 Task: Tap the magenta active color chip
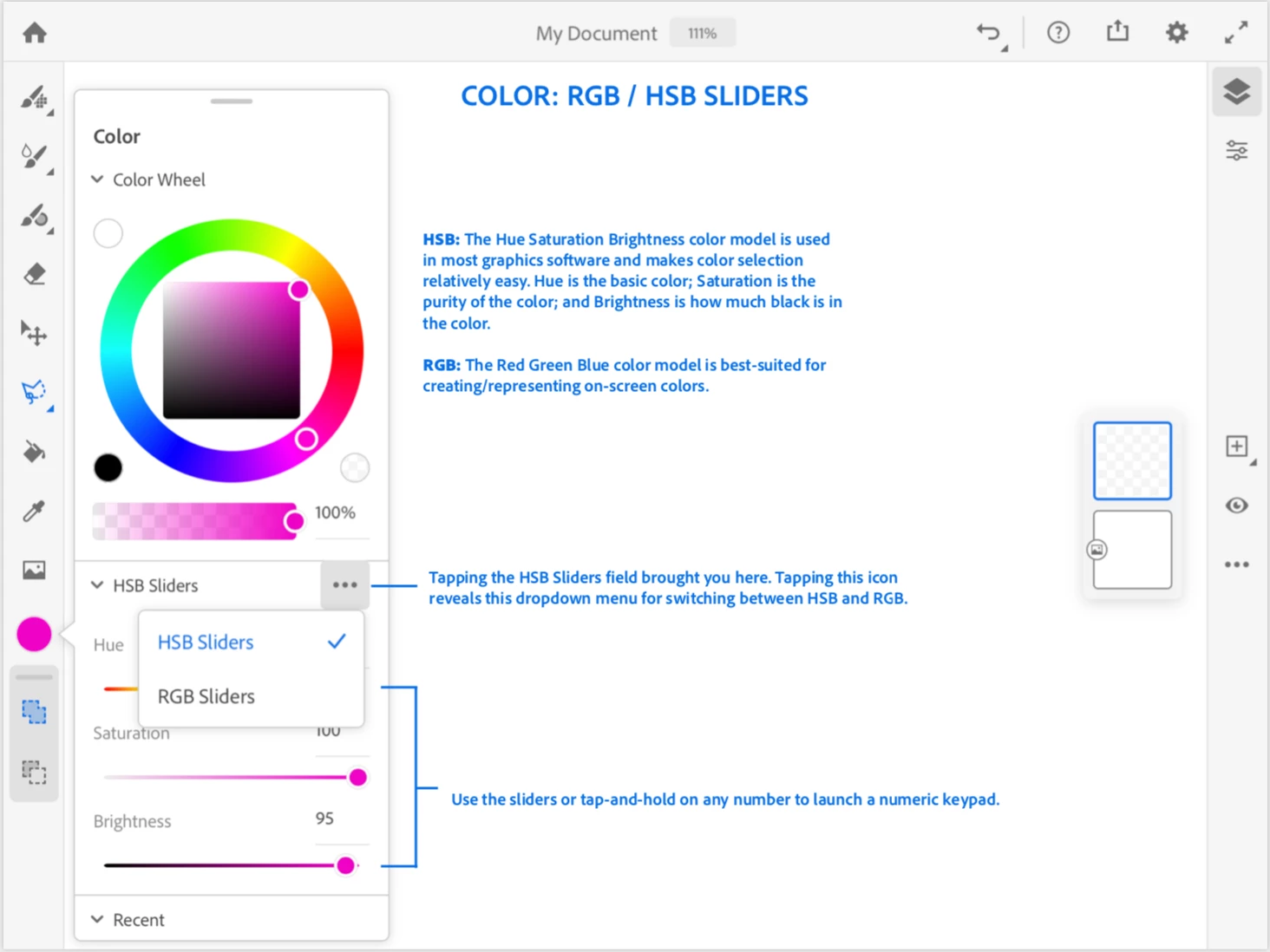tap(35, 634)
